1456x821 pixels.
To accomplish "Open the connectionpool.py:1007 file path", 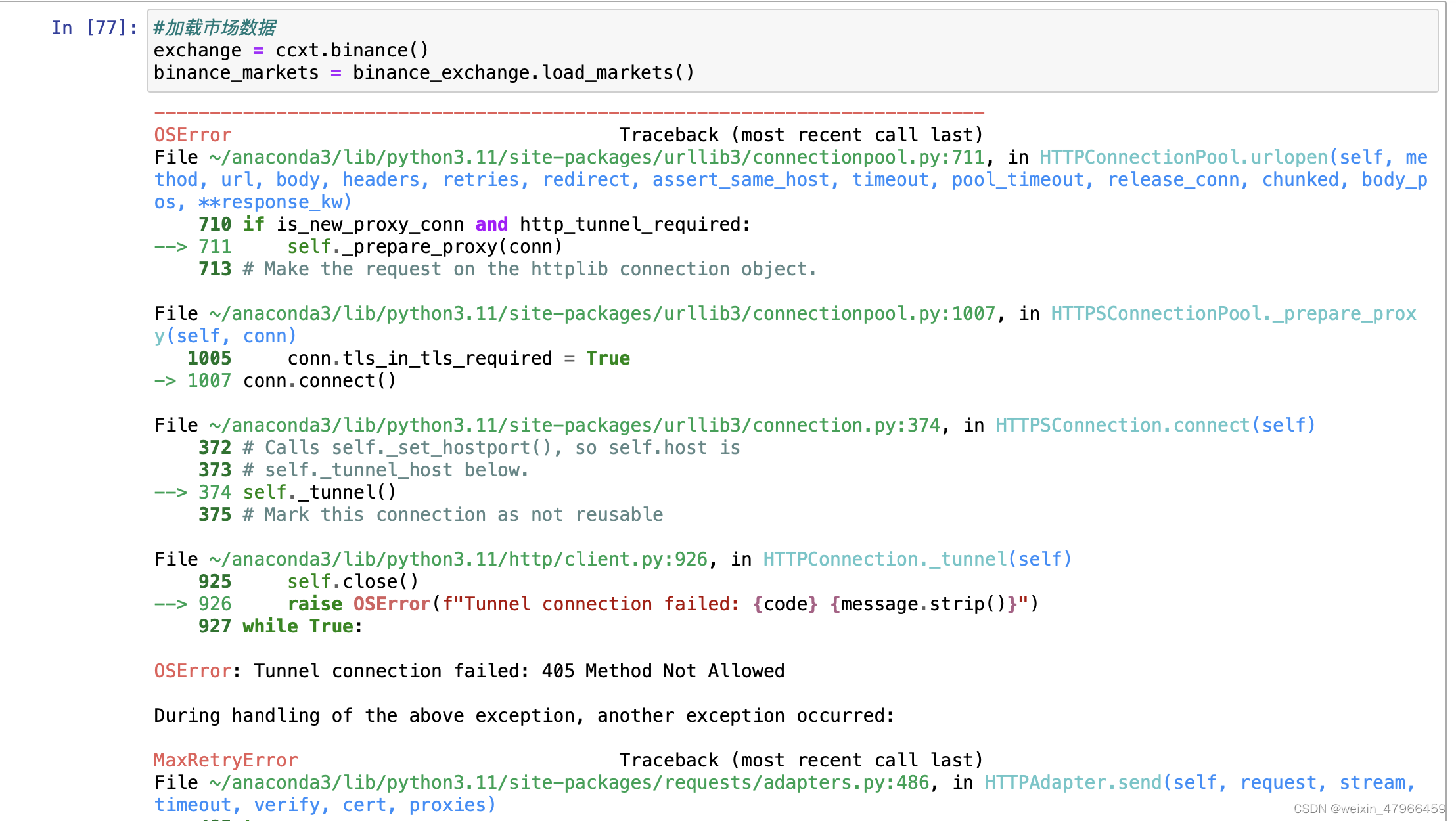I will tap(602, 314).
